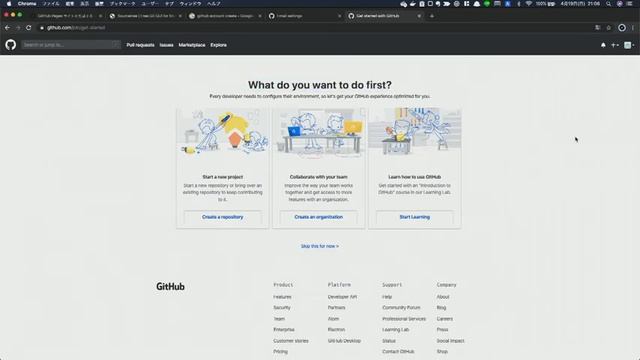640x360 pixels.
Task: Click the GitHub Octocat logo in header
Action: pos(11,44)
